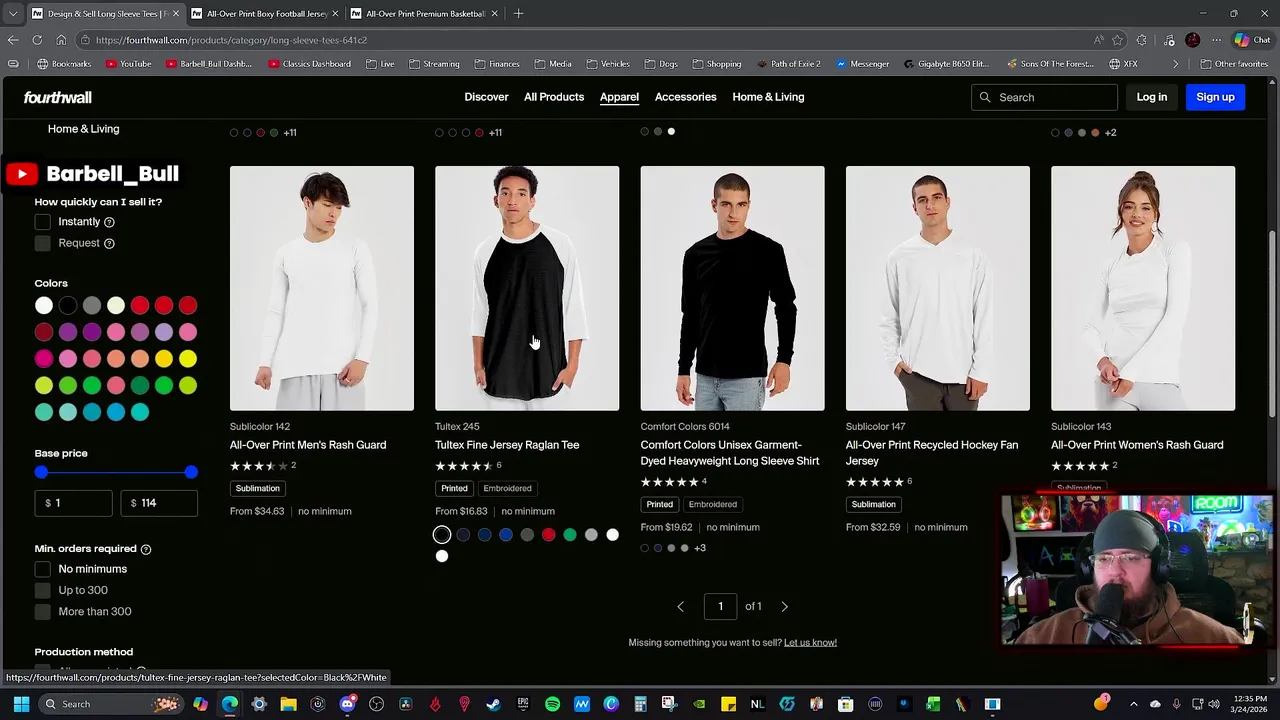
Task: Open the Dogs bookmarks folder
Action: (x=661, y=64)
